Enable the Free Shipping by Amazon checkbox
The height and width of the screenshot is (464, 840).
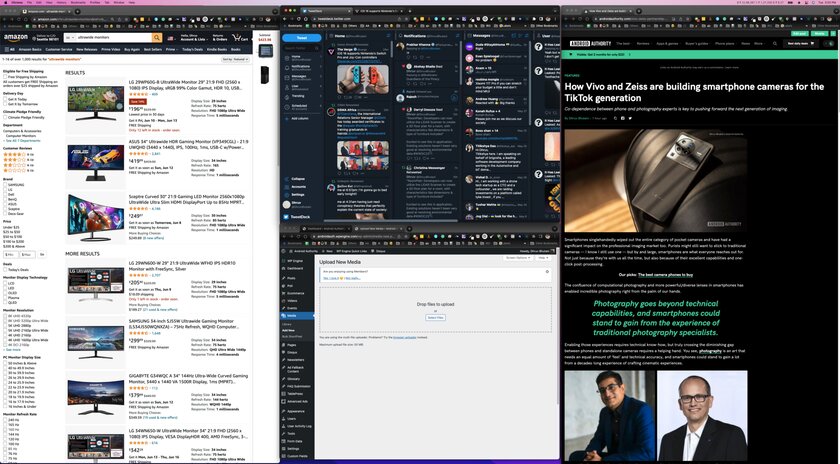pyautogui.click(x=5, y=77)
